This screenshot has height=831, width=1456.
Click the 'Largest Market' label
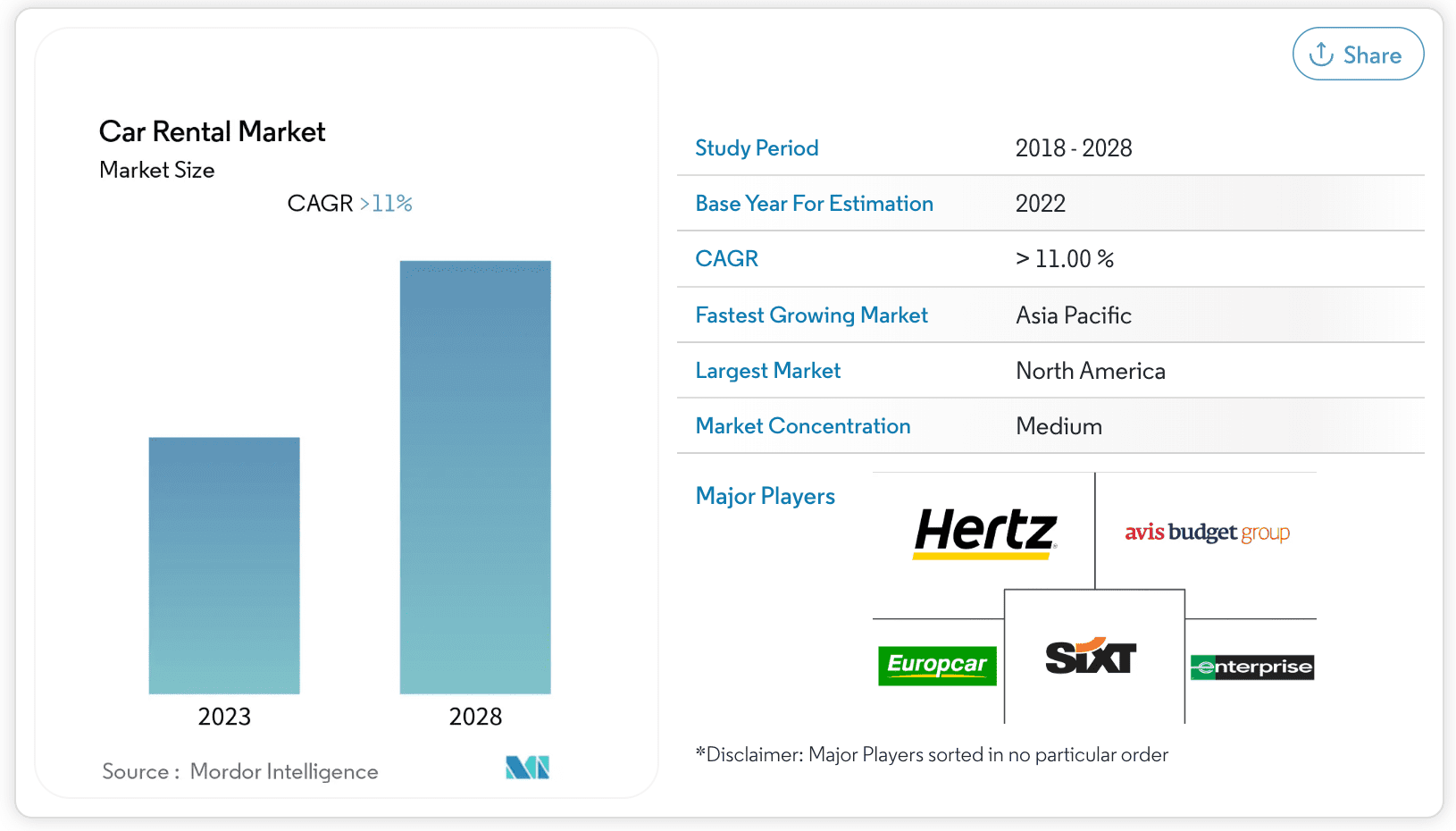tap(768, 371)
